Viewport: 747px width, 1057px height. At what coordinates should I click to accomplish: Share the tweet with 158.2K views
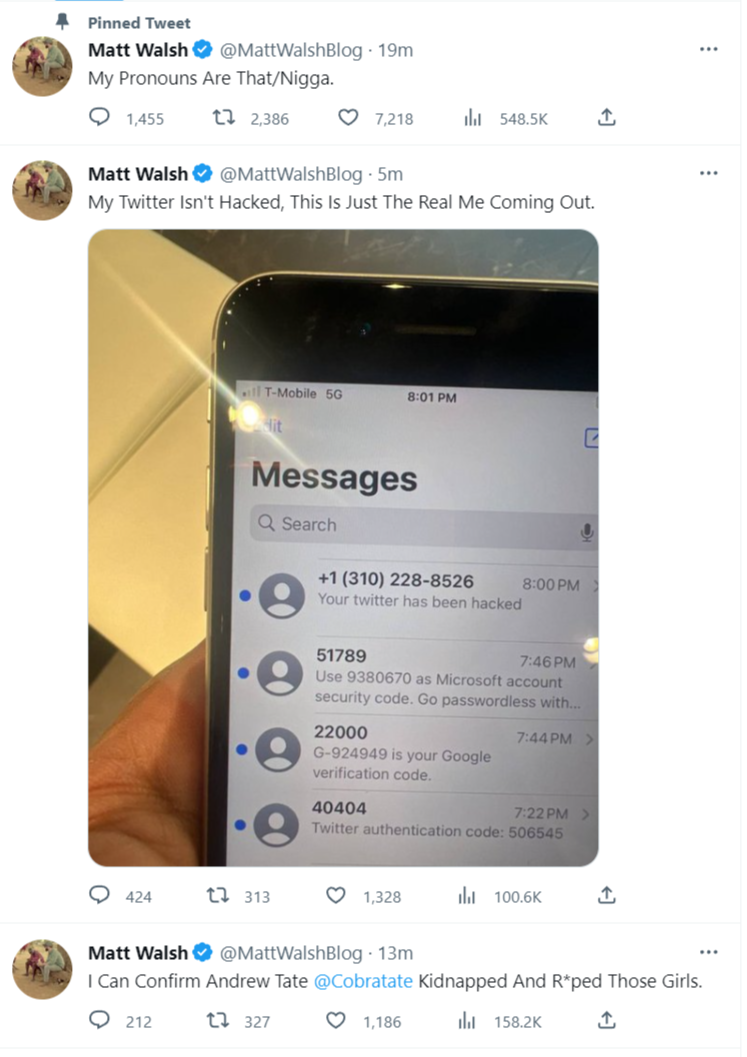click(x=607, y=1020)
